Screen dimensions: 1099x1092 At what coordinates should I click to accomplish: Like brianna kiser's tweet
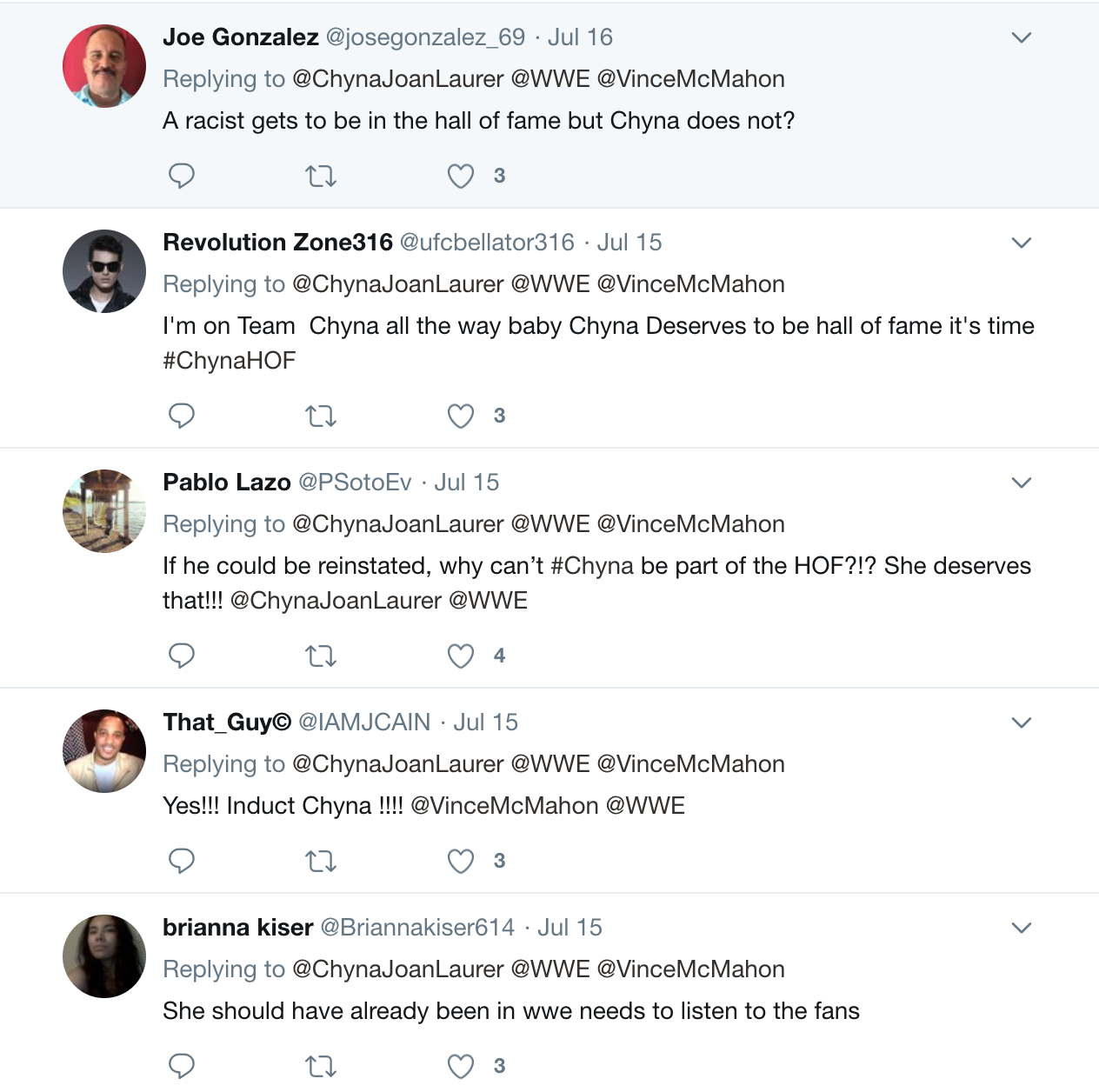pyautogui.click(x=461, y=1067)
